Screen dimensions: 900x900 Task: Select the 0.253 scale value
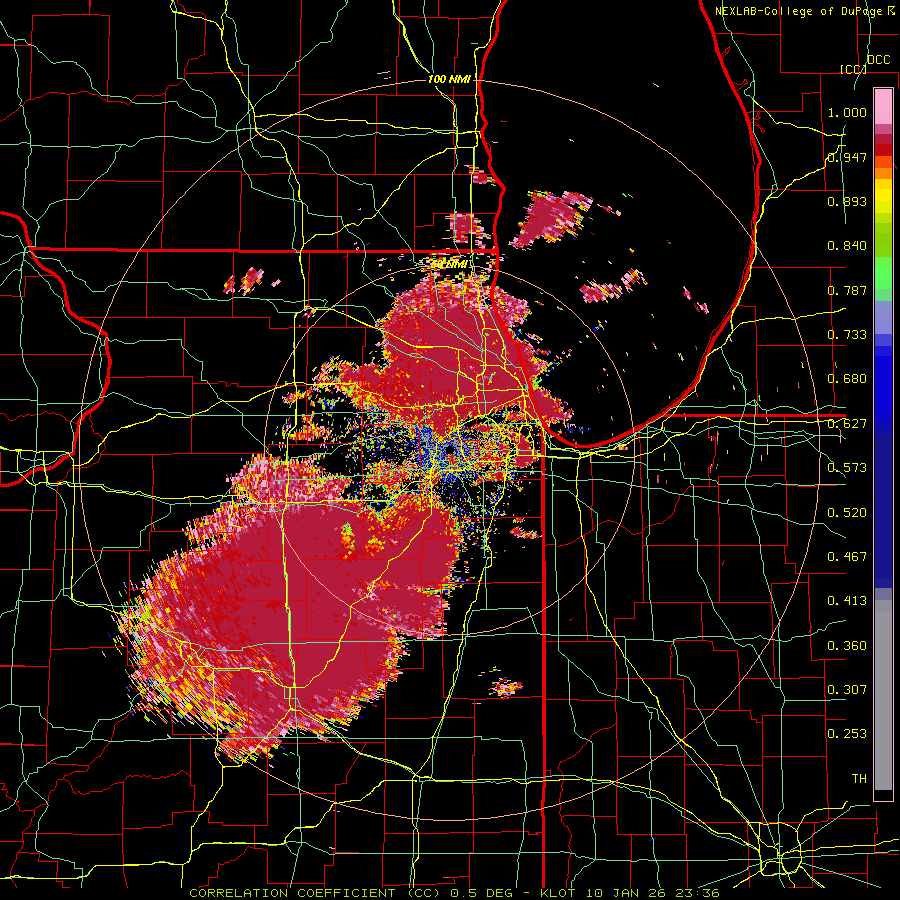pos(847,734)
